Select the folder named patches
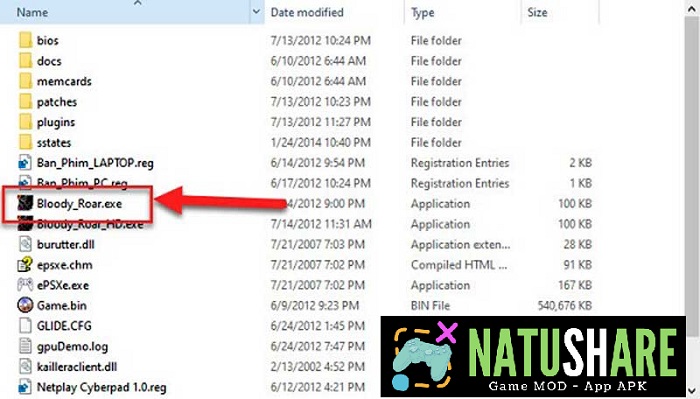The image size is (700, 399). [x=57, y=102]
